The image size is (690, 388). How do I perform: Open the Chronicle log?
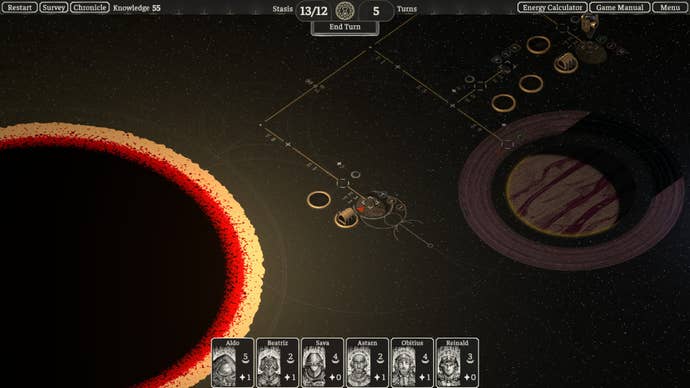[x=90, y=7]
